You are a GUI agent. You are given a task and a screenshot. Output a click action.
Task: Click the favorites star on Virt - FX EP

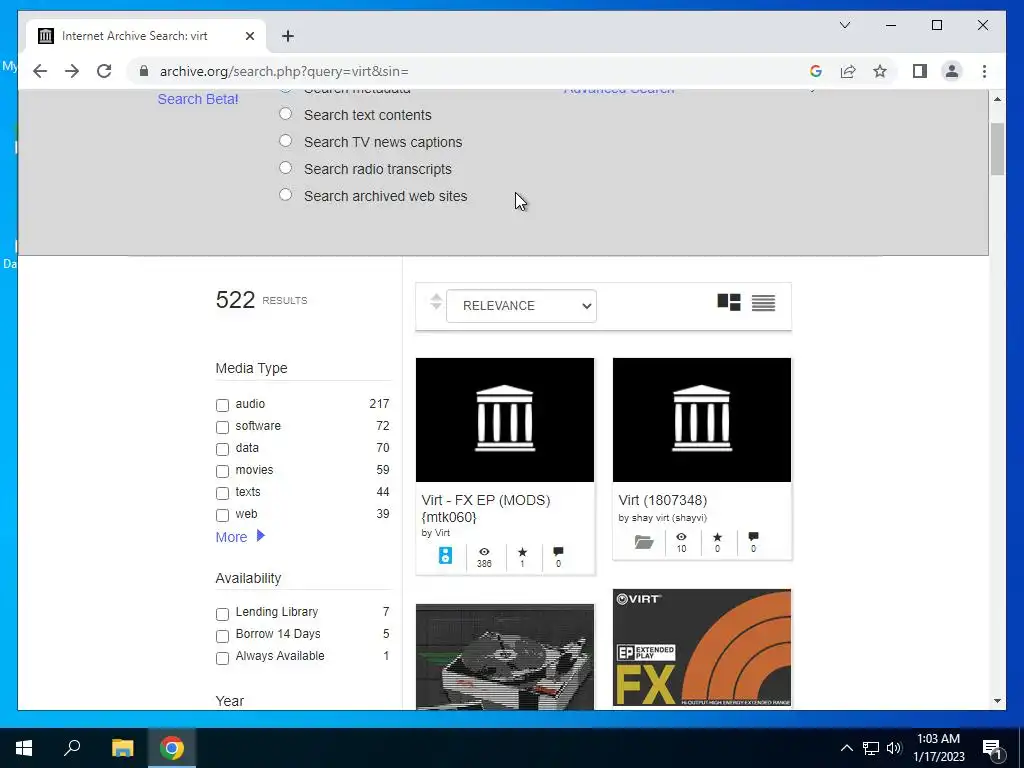point(522,552)
